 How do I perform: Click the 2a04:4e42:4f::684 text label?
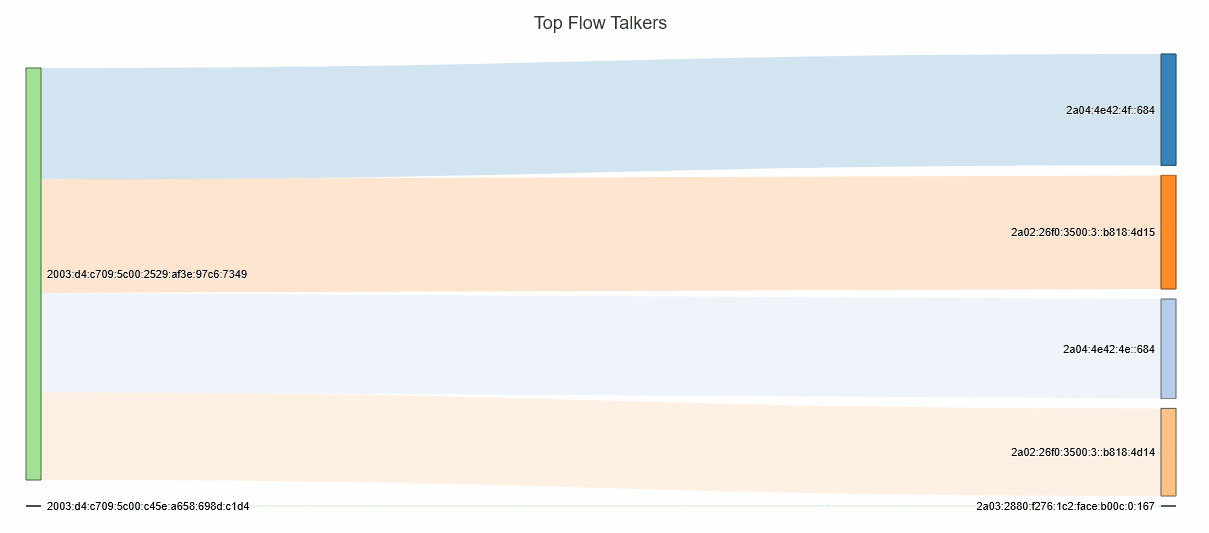click(1110, 110)
